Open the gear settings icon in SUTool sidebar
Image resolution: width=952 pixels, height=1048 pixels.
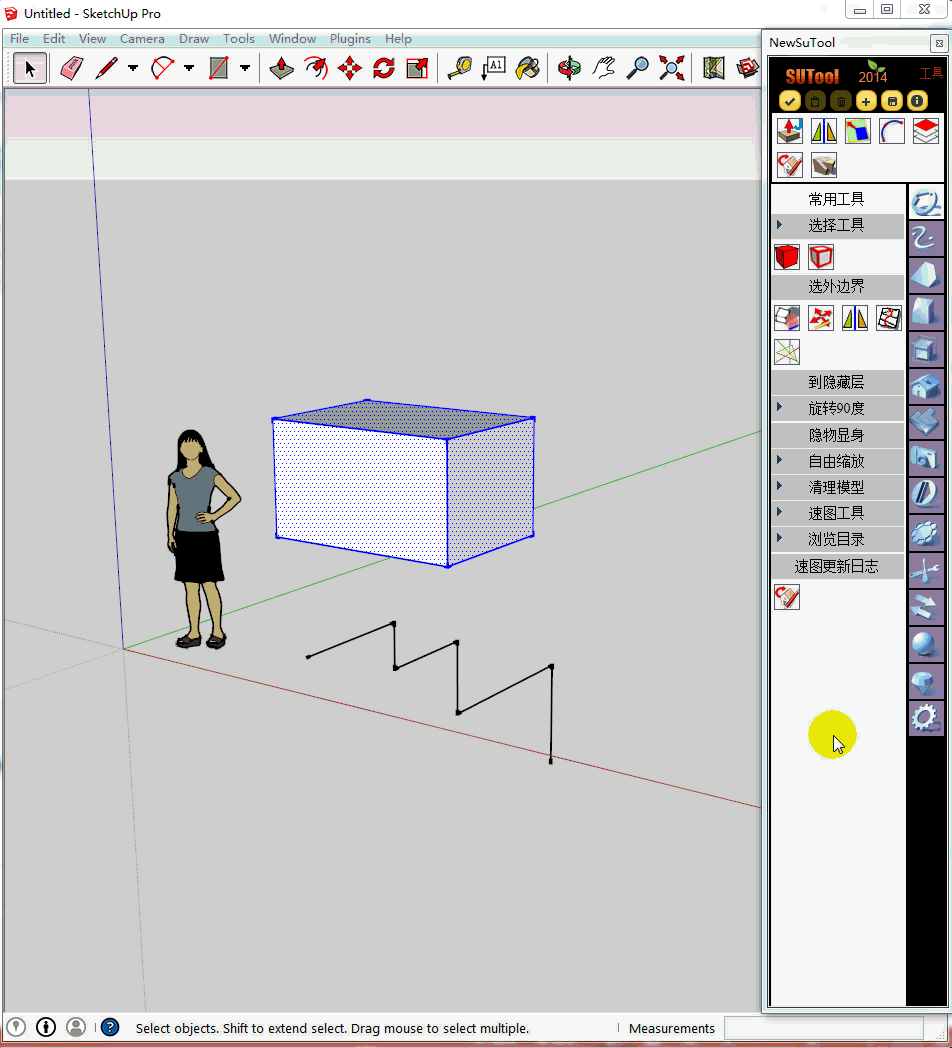926,718
